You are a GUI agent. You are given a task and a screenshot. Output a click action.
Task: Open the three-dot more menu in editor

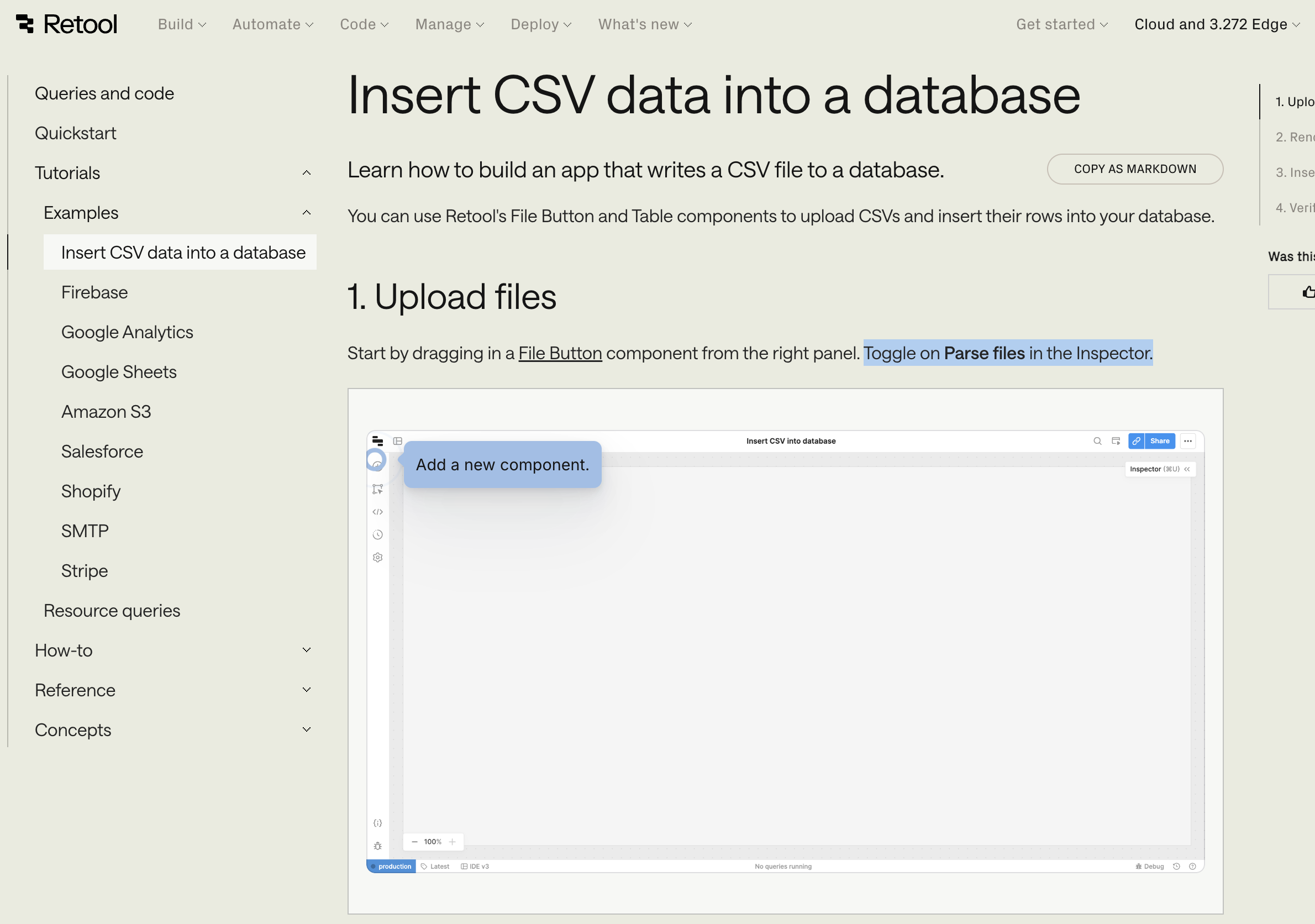click(x=1188, y=441)
